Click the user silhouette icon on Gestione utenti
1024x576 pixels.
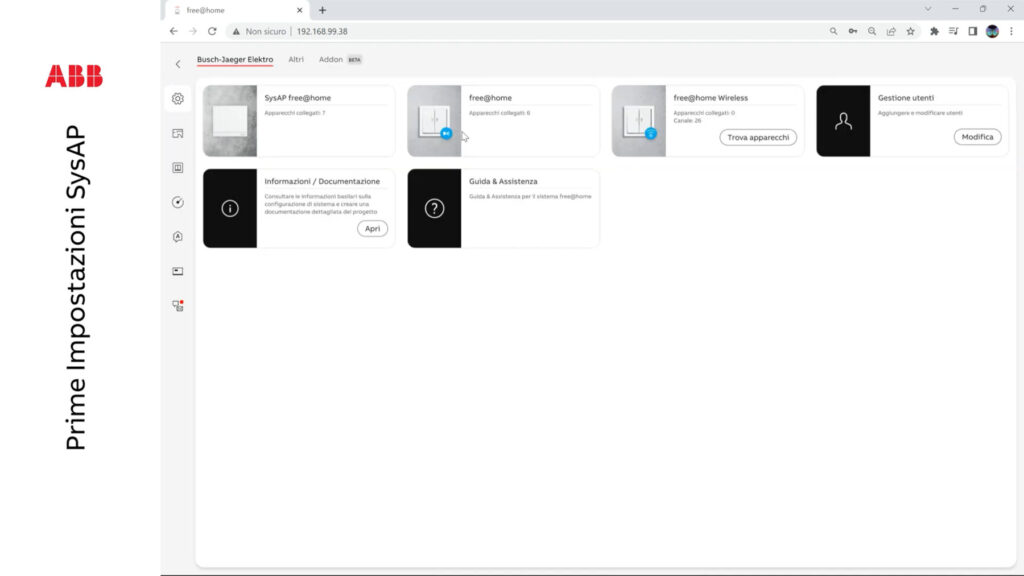click(843, 121)
